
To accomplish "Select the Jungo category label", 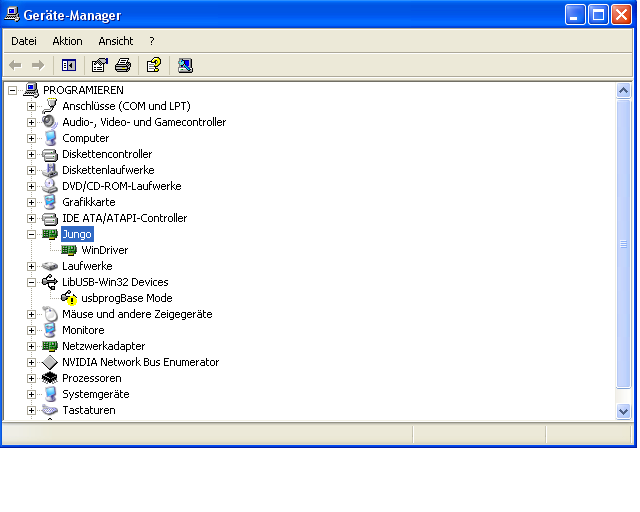I will (x=77, y=234).
